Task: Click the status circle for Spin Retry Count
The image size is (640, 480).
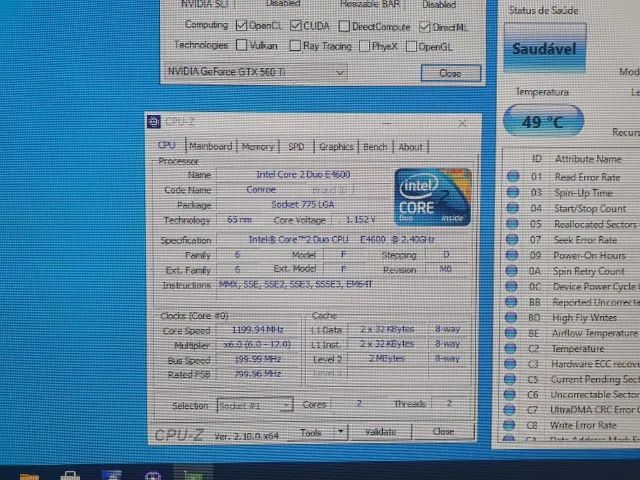Action: pos(511,271)
